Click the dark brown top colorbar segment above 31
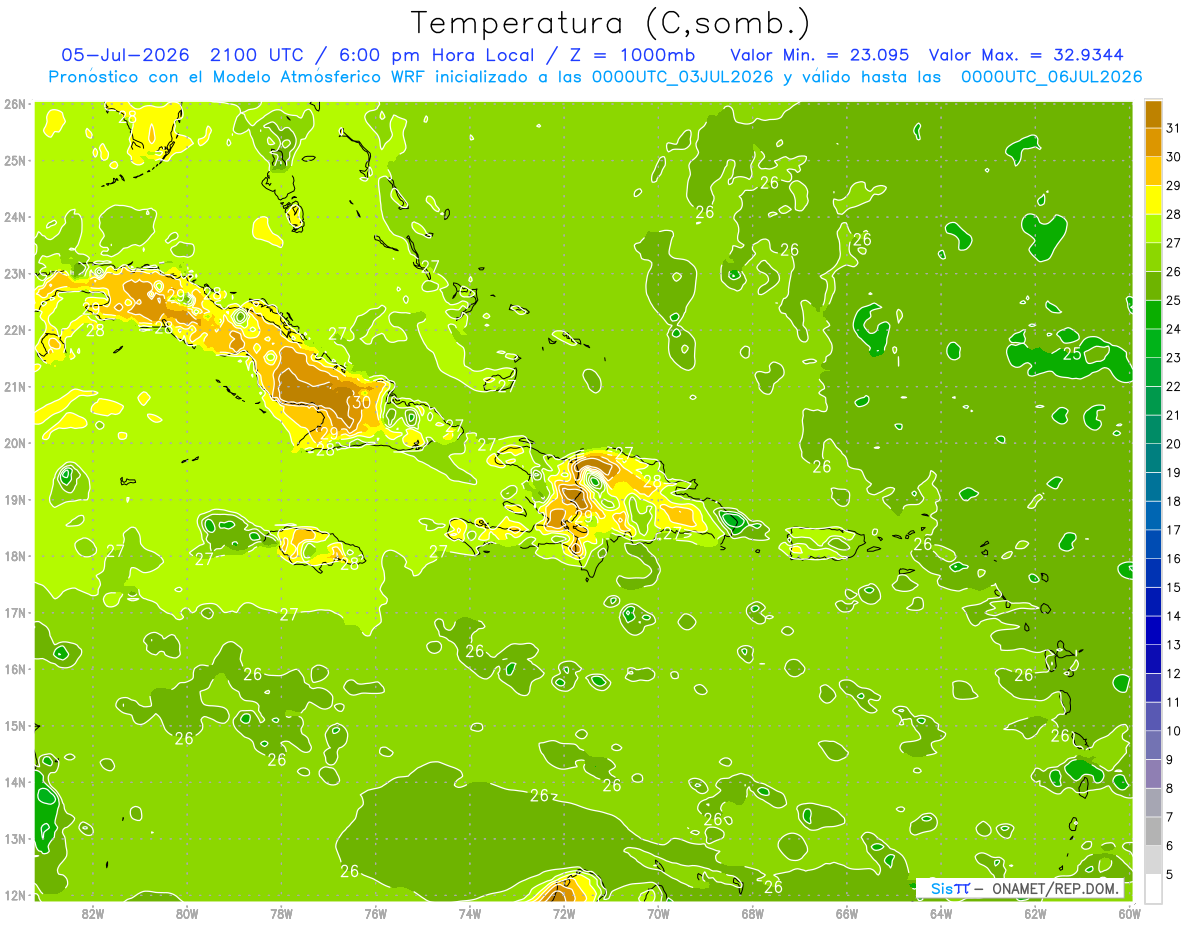The width and height of the screenshot is (1200, 927). coord(1153,114)
